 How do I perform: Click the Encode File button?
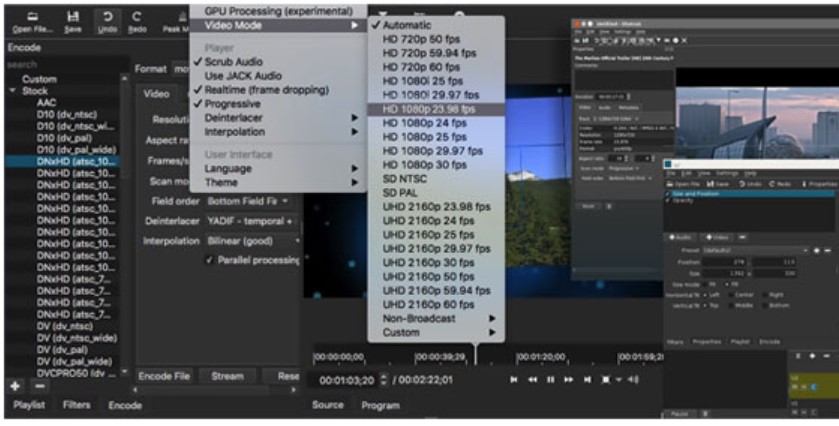(164, 376)
